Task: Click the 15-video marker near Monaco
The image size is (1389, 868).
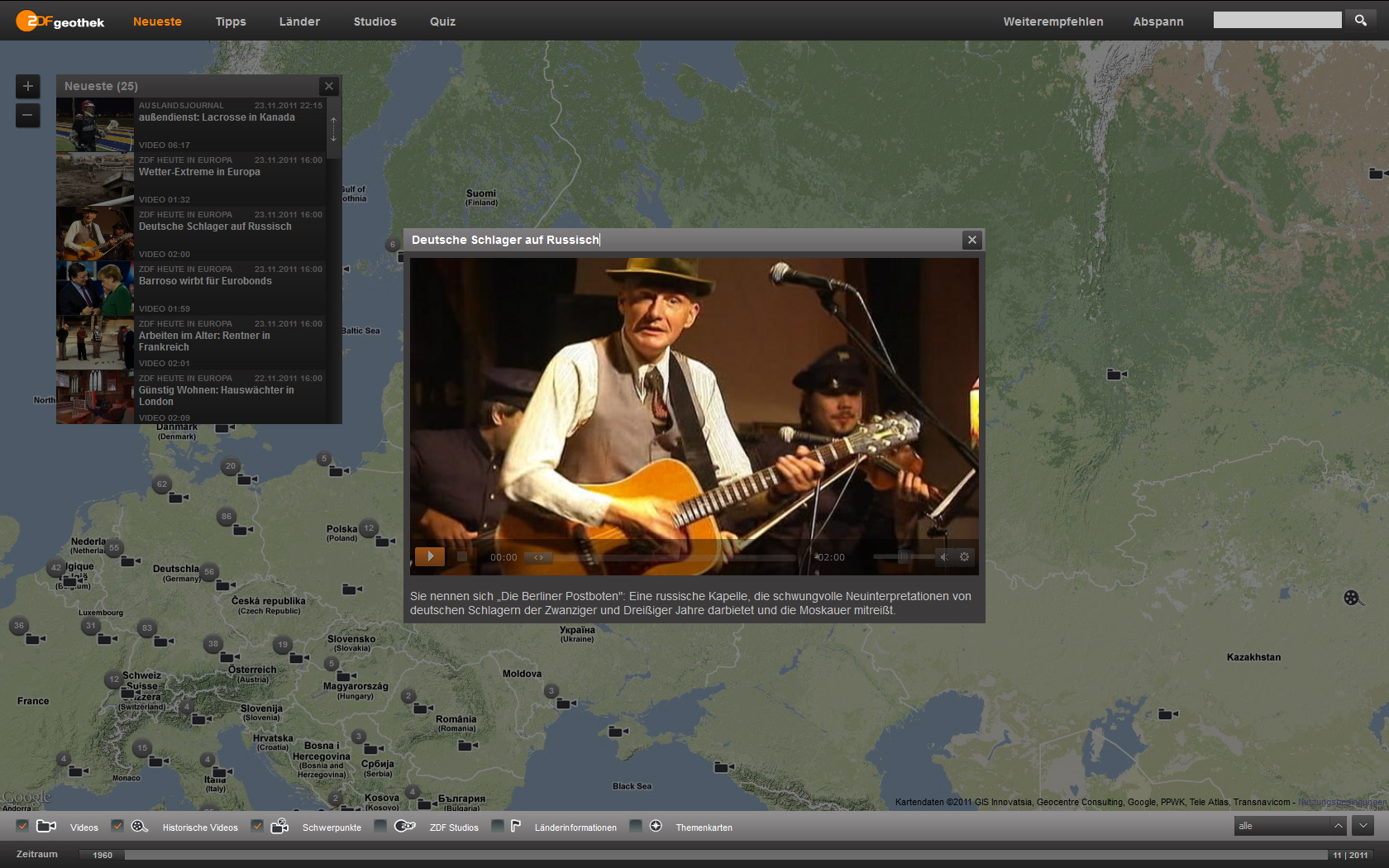Action: pyautogui.click(x=142, y=748)
